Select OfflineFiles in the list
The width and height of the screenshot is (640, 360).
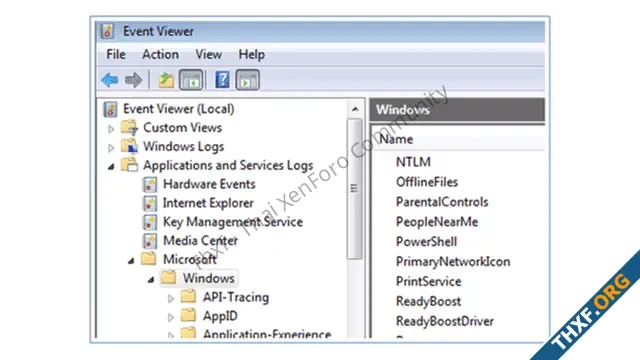point(427,182)
